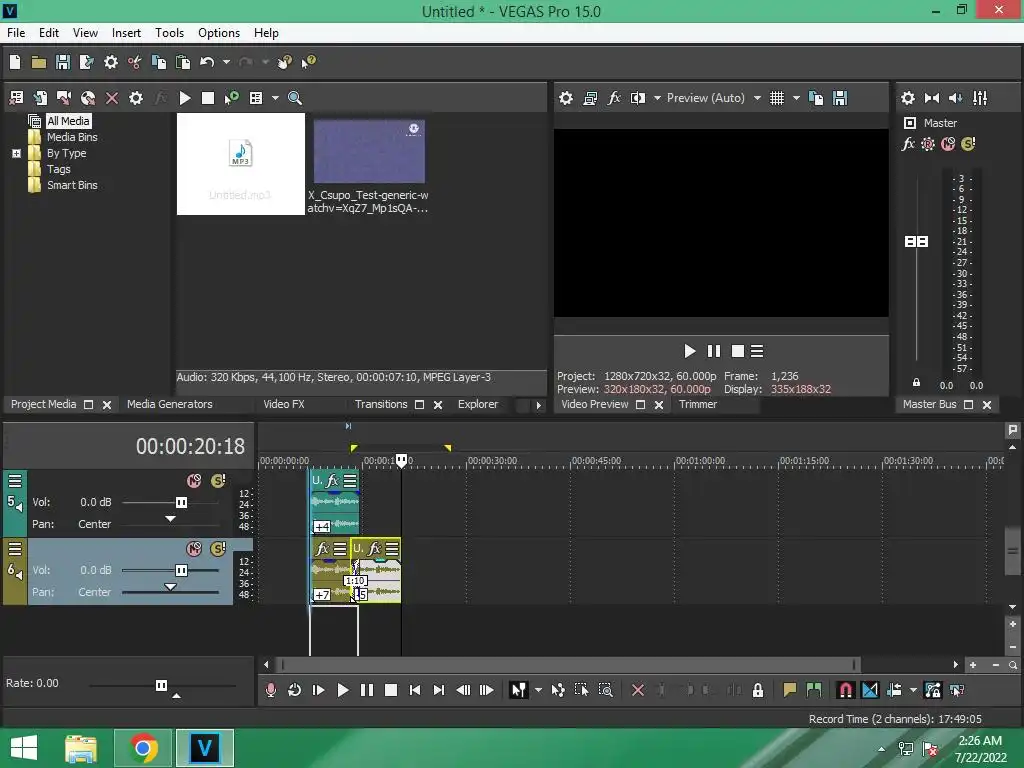Click the track 6 pan slider
Screen dimensions: 1024x768
170,589
